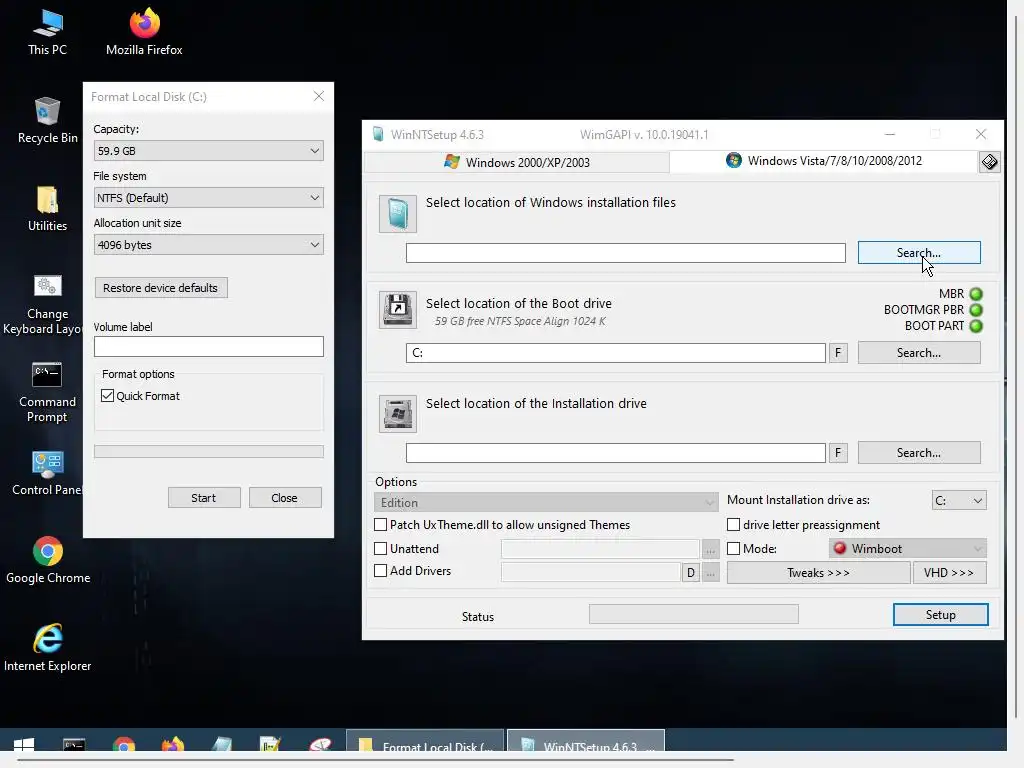Viewport: 1024px width, 768px height.
Task: Switch to Windows 2000/XP/2003 tab
Action: [516, 162]
